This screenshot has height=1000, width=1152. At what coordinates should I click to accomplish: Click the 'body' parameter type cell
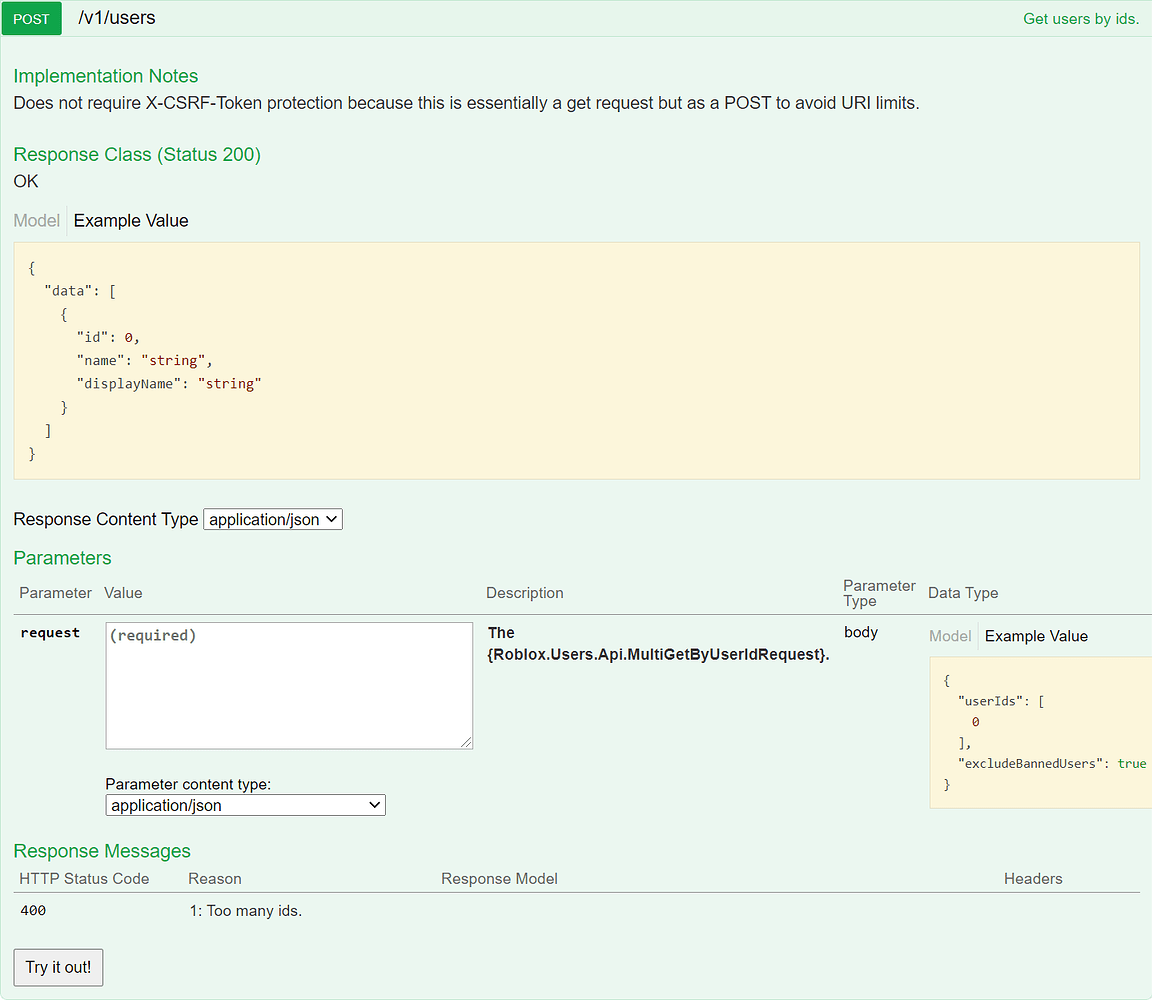(861, 633)
